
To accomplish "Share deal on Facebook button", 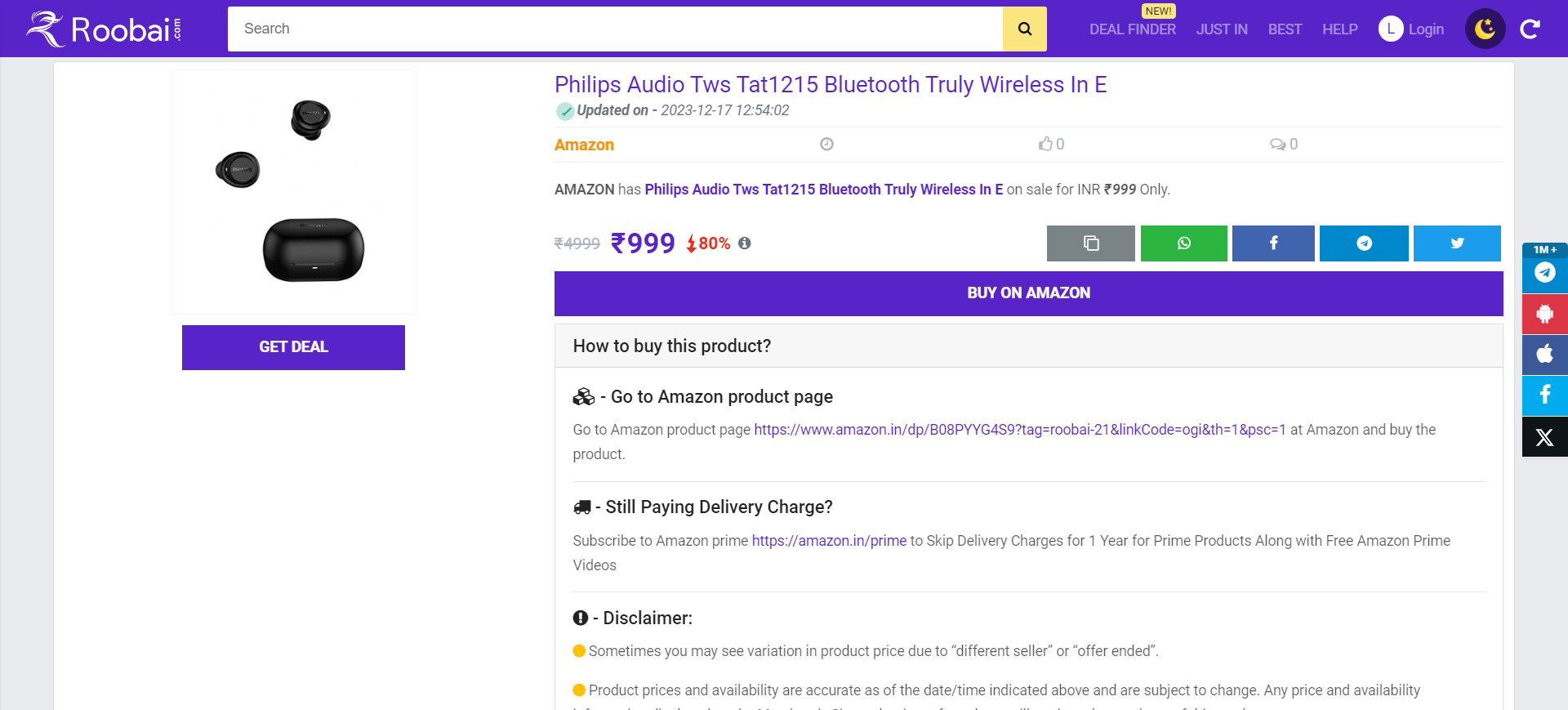I will [x=1273, y=243].
